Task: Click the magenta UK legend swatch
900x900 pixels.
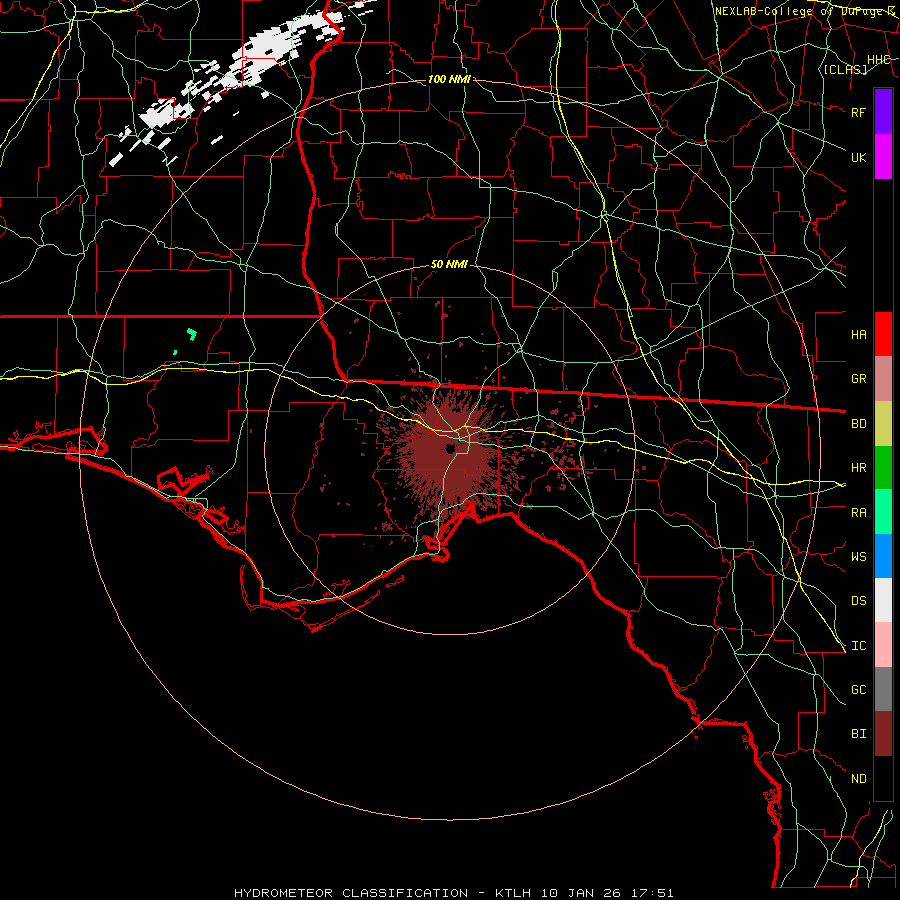Action: coord(883,157)
